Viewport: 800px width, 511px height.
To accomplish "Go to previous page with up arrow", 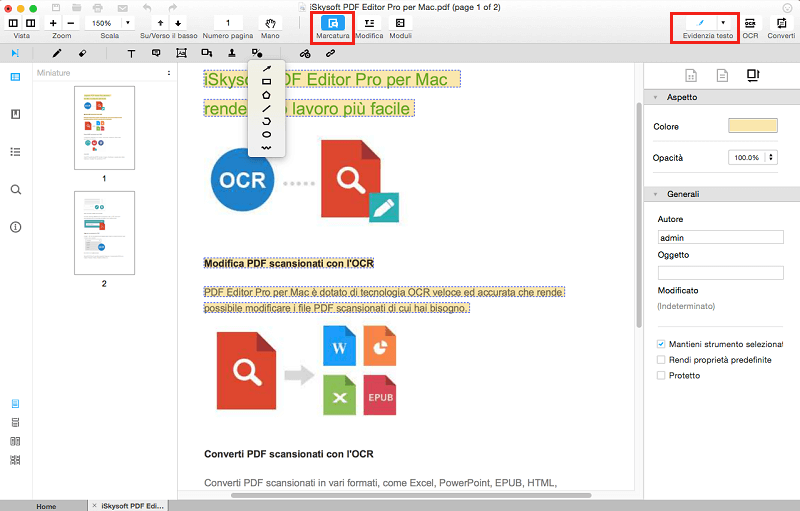I will (160, 23).
